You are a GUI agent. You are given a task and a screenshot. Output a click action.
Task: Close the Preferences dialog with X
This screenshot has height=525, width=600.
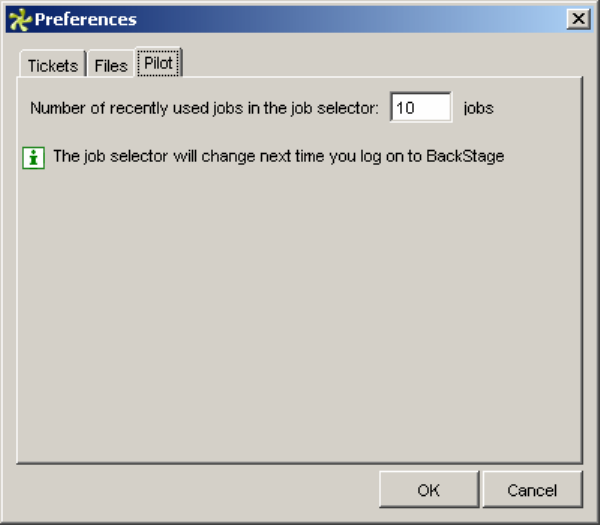(x=577, y=19)
